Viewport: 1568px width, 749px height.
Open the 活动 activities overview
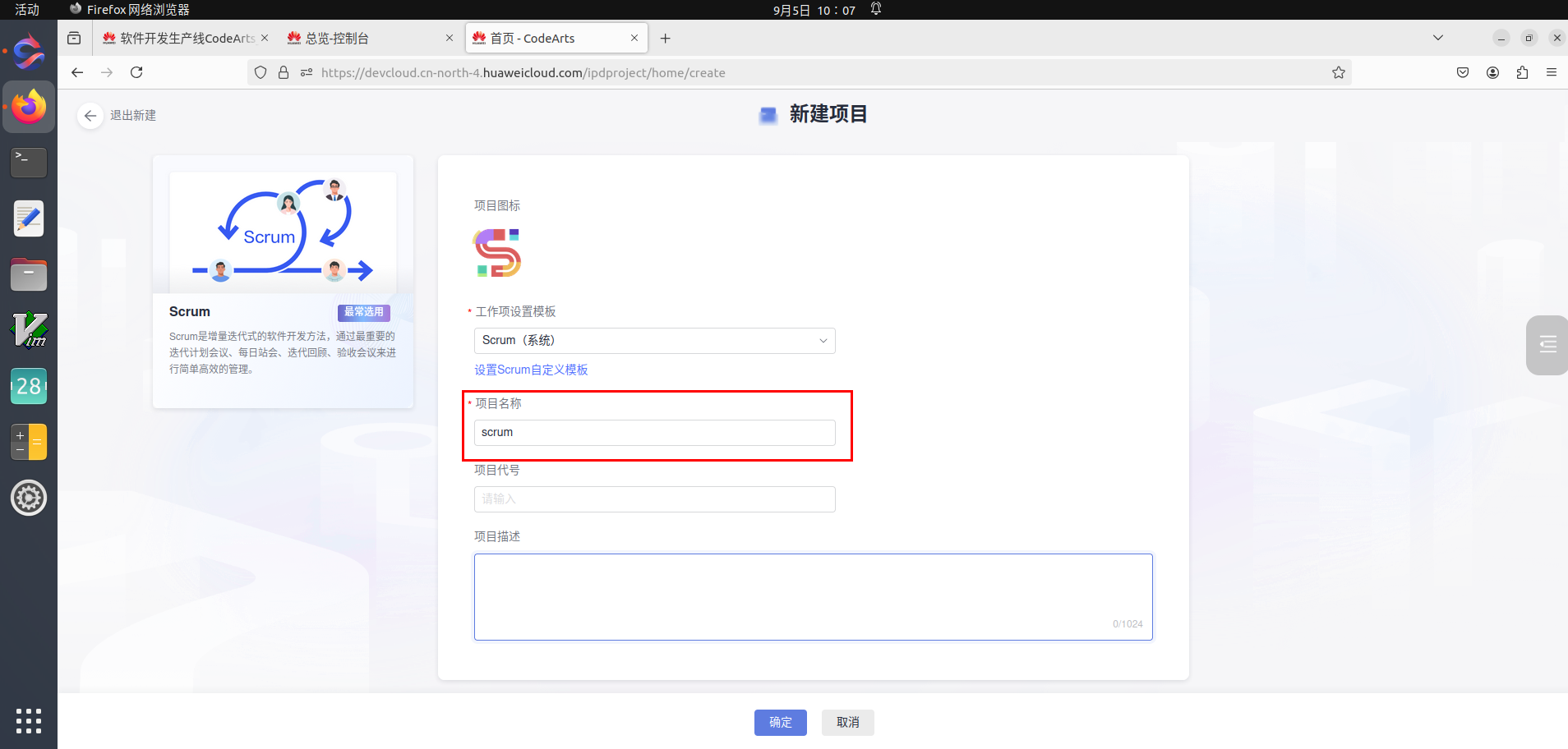tap(27, 10)
